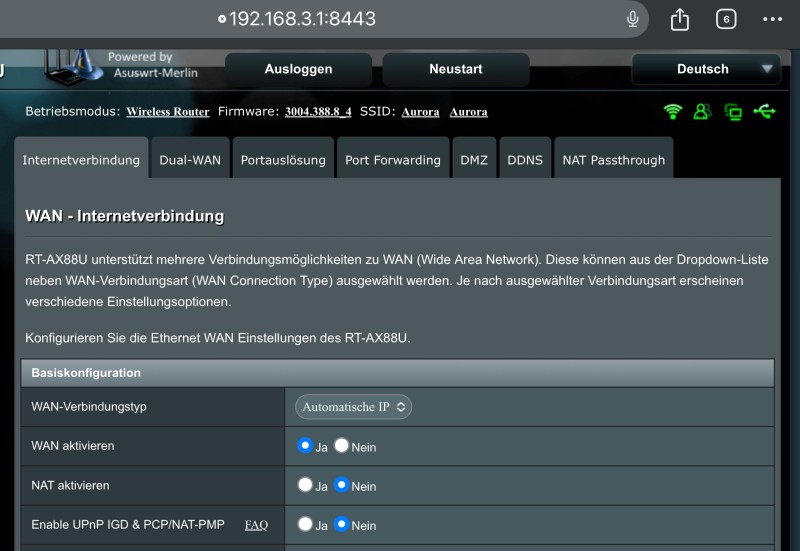Open the browser tabs counter
The width and height of the screenshot is (800, 551).
point(726,19)
